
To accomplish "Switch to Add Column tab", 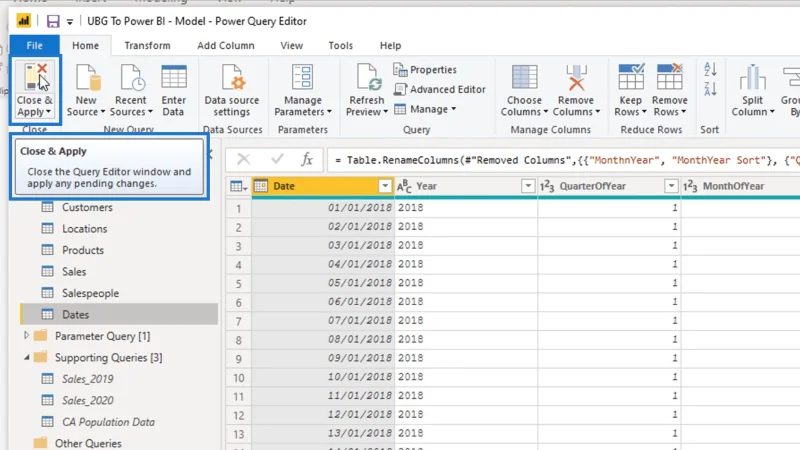I will coord(226,45).
